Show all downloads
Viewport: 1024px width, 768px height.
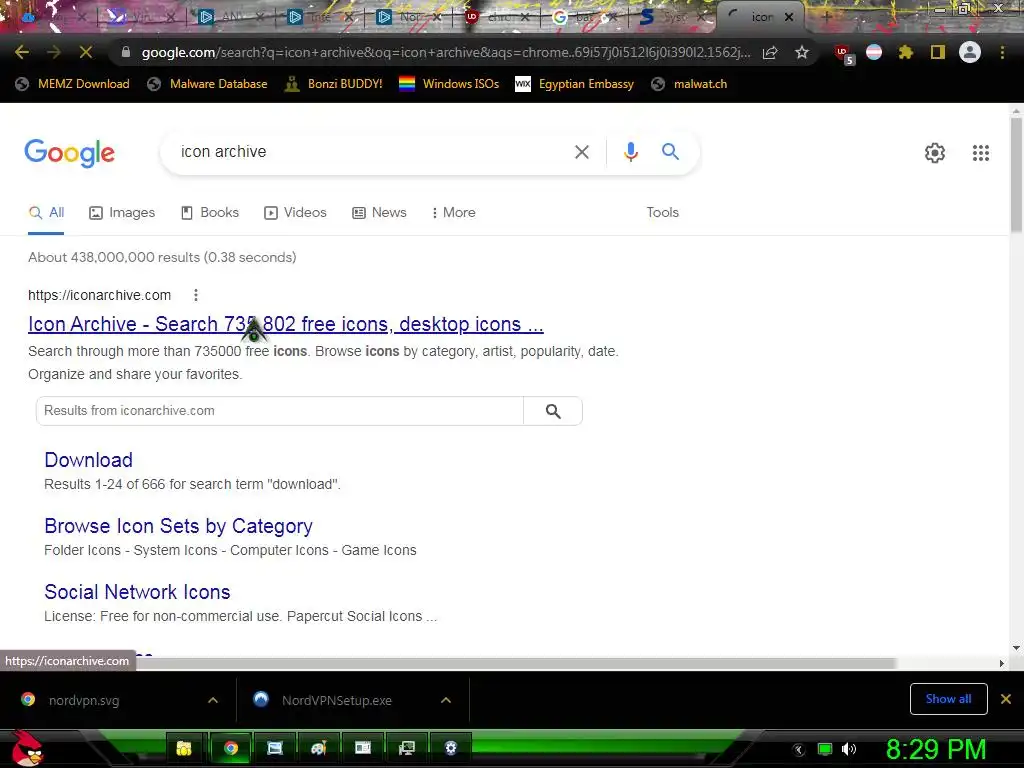(x=948, y=699)
